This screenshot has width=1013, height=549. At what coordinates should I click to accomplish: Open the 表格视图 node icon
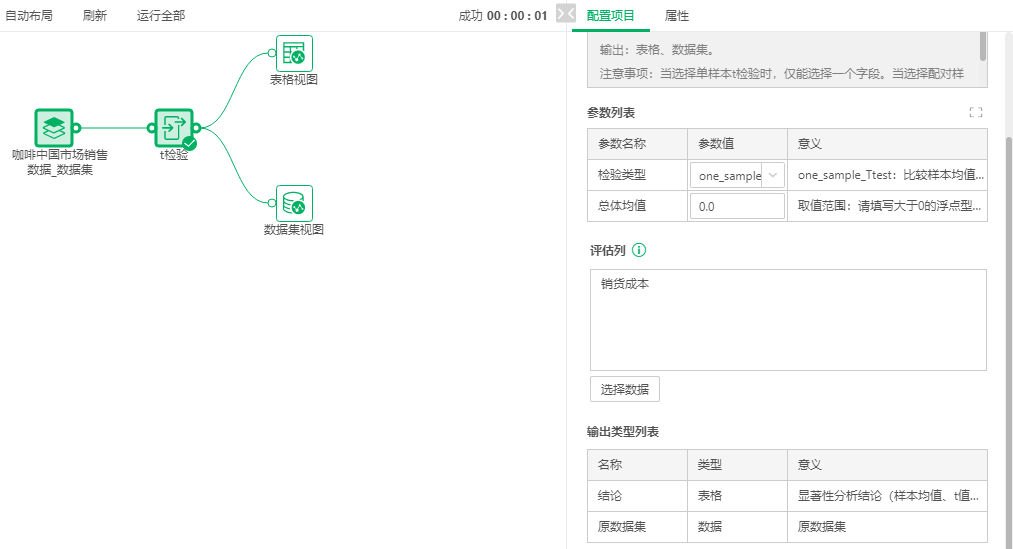[294, 53]
